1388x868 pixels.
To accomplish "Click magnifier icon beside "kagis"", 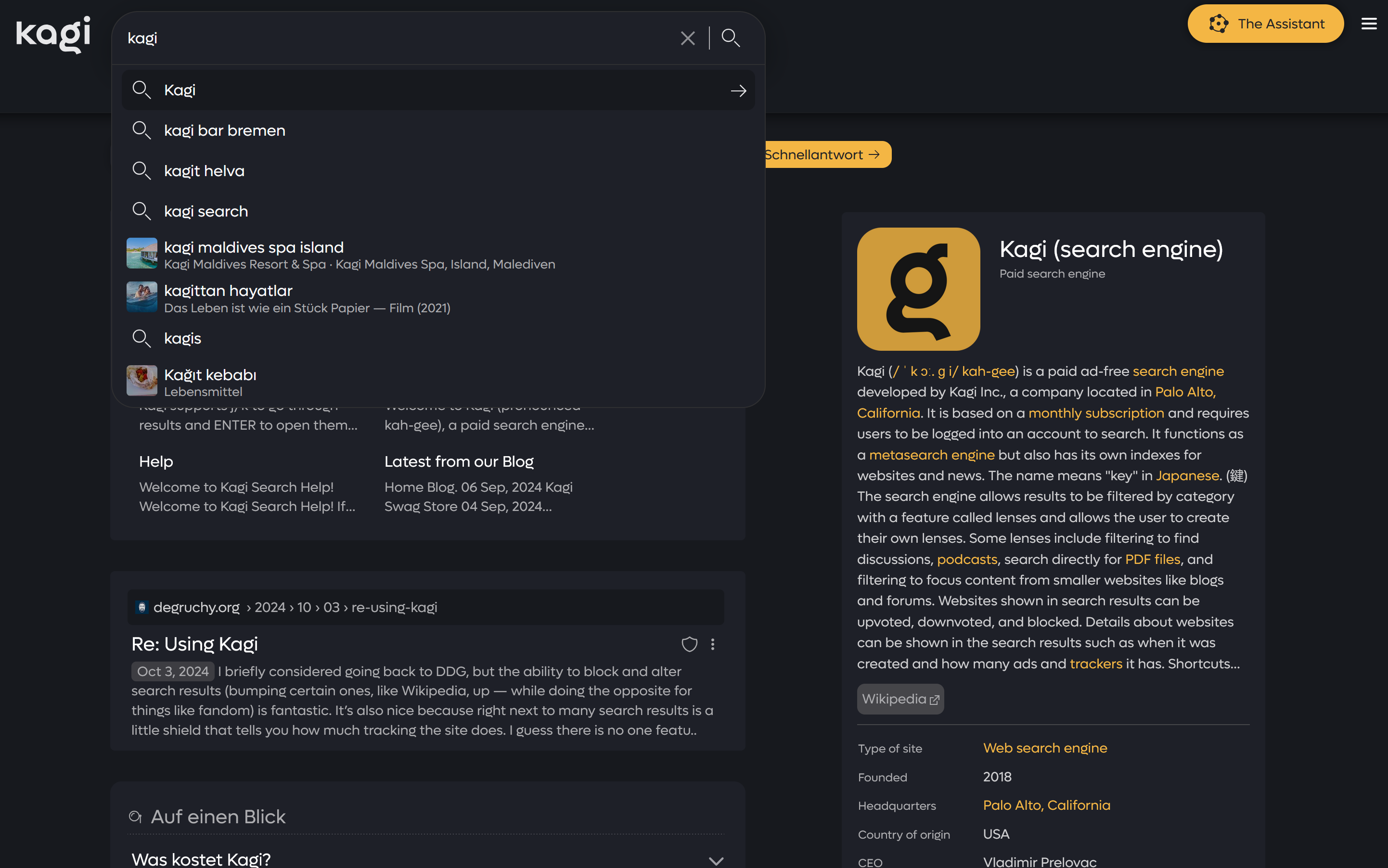I will pos(141,338).
